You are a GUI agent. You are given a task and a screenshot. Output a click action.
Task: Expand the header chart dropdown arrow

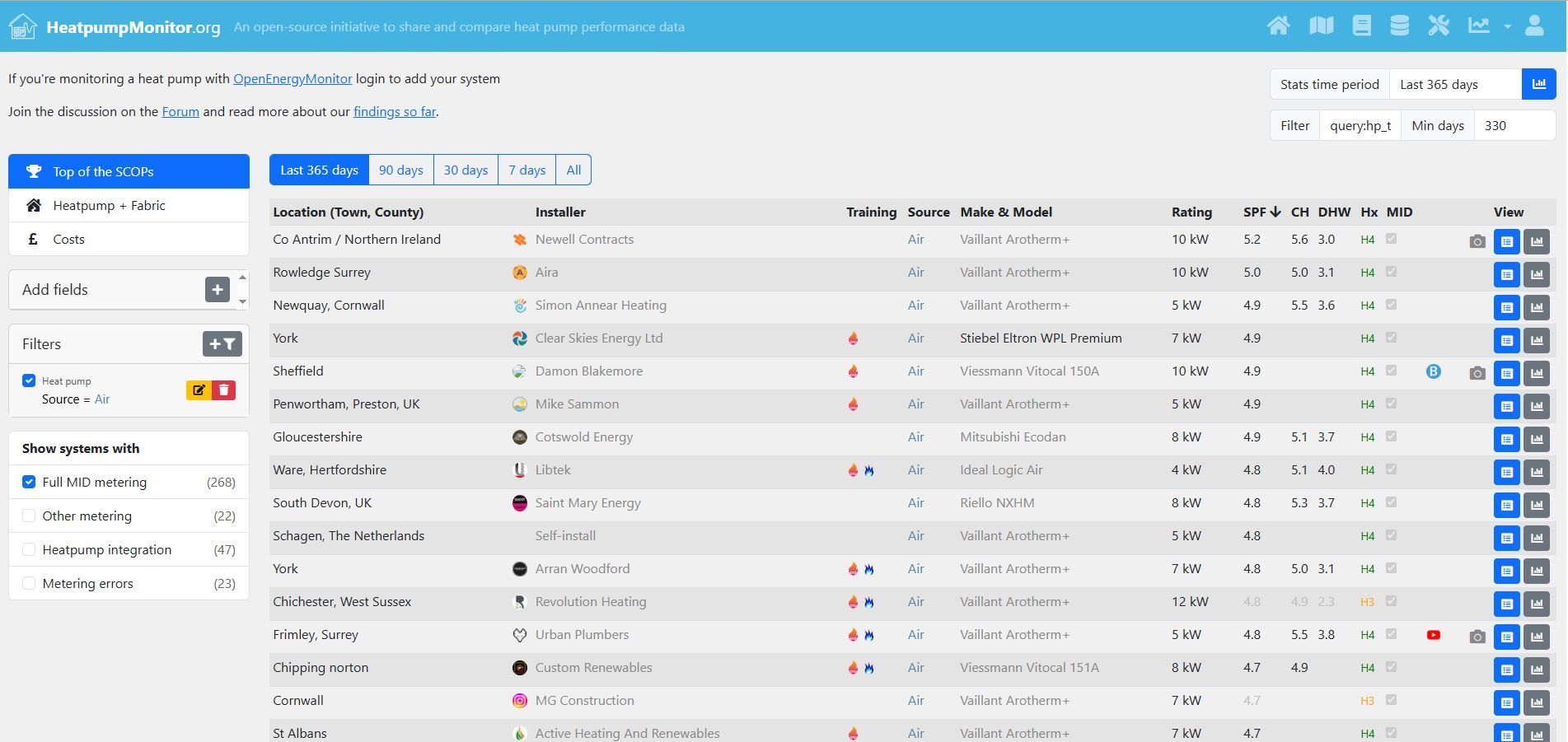coord(1507,26)
